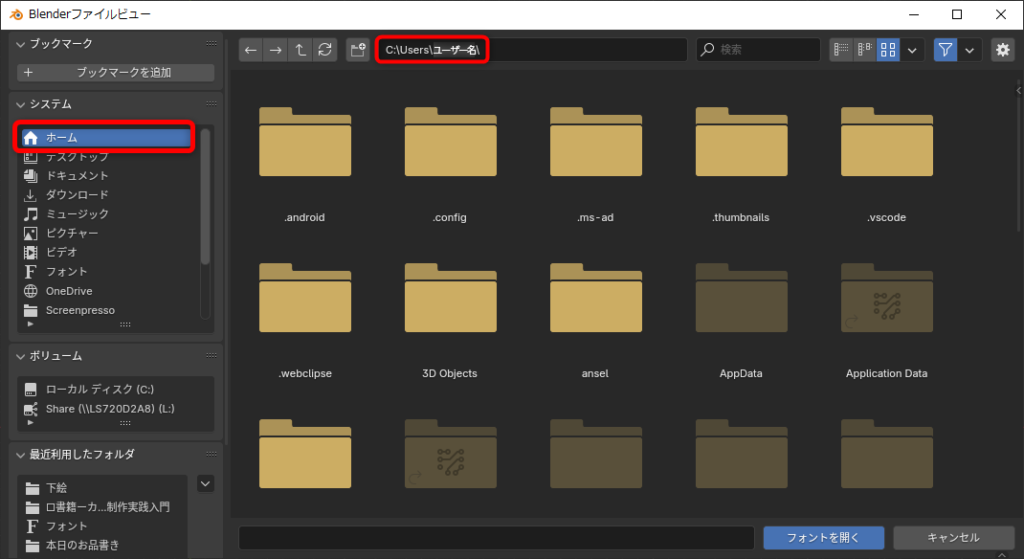Refresh the file list
This screenshot has width=1024, height=559.
coord(324,50)
